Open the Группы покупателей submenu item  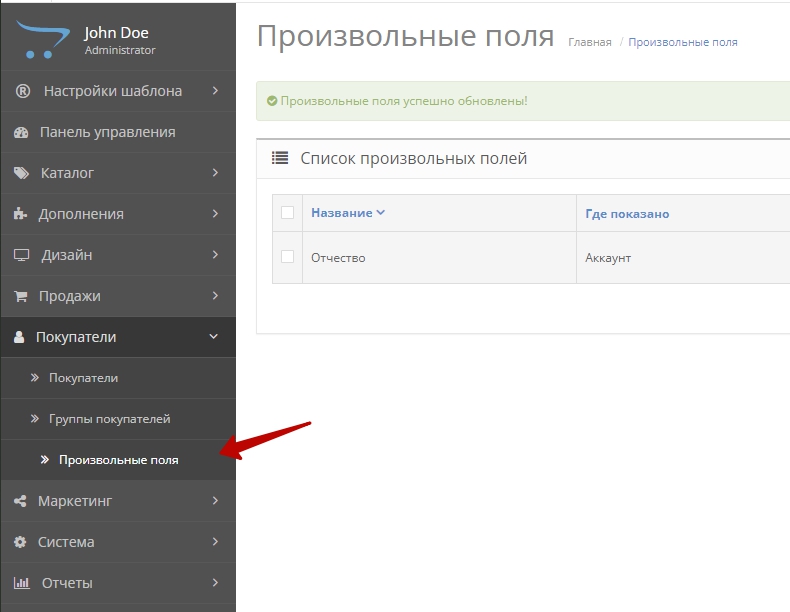click(118, 419)
